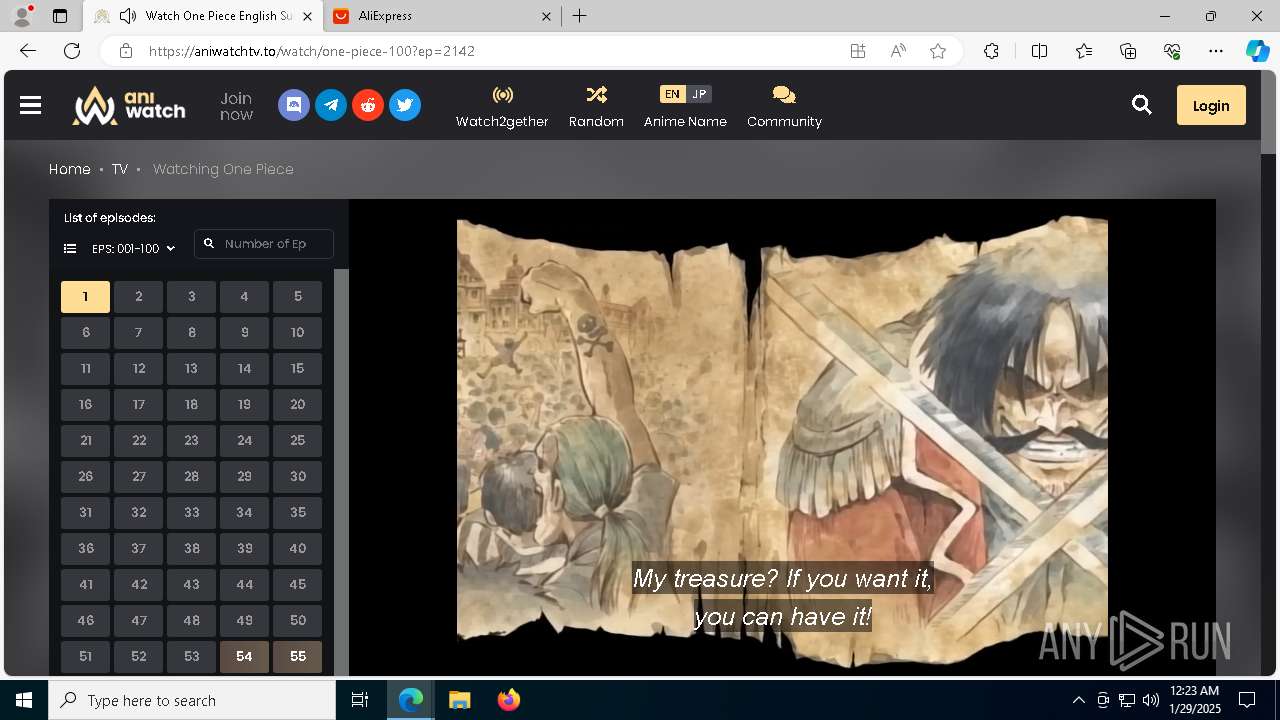The width and height of the screenshot is (1280, 720).
Task: Go back to previous page
Action: pyautogui.click(x=28, y=51)
